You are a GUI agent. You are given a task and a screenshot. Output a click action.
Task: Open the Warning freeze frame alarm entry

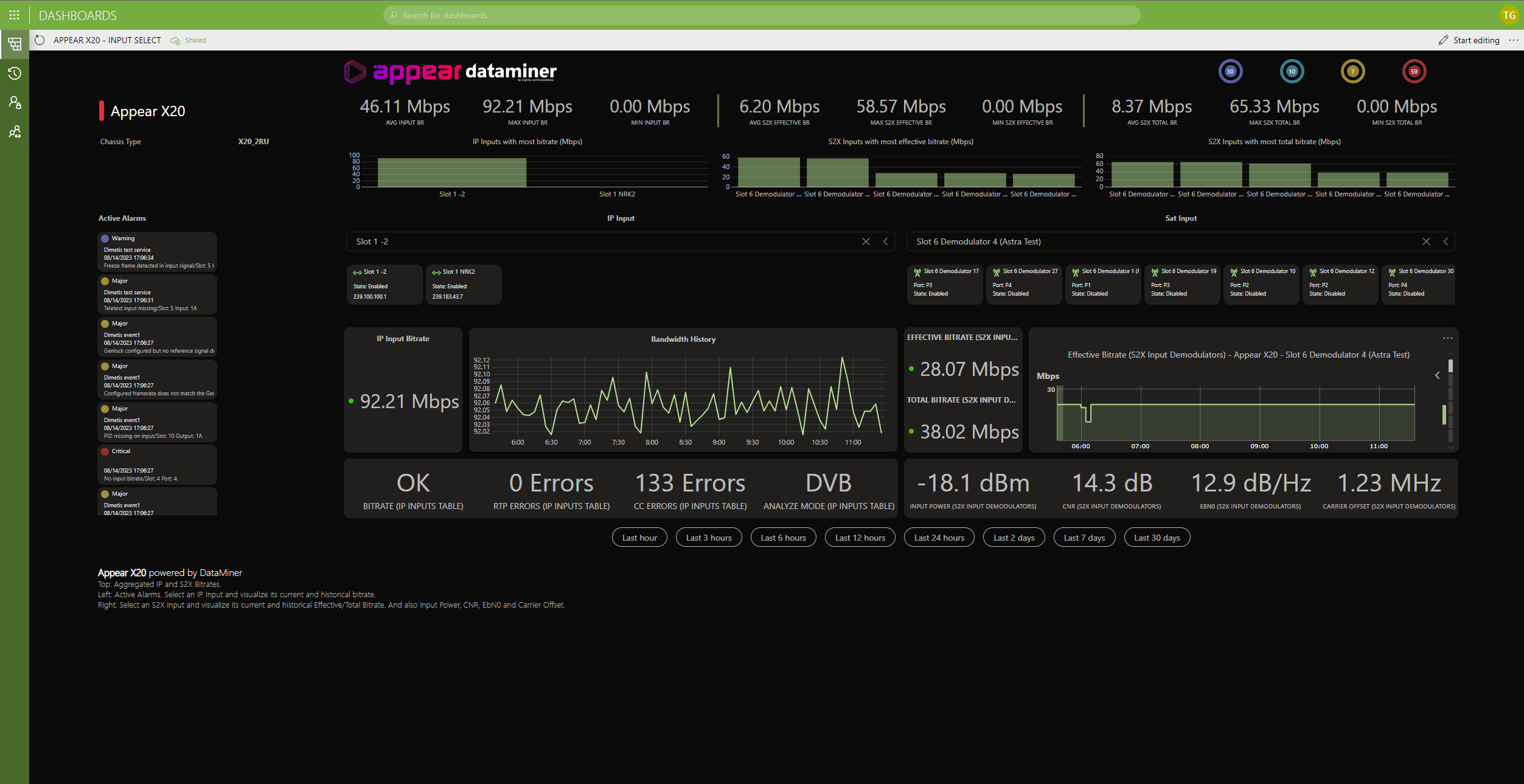coord(158,252)
